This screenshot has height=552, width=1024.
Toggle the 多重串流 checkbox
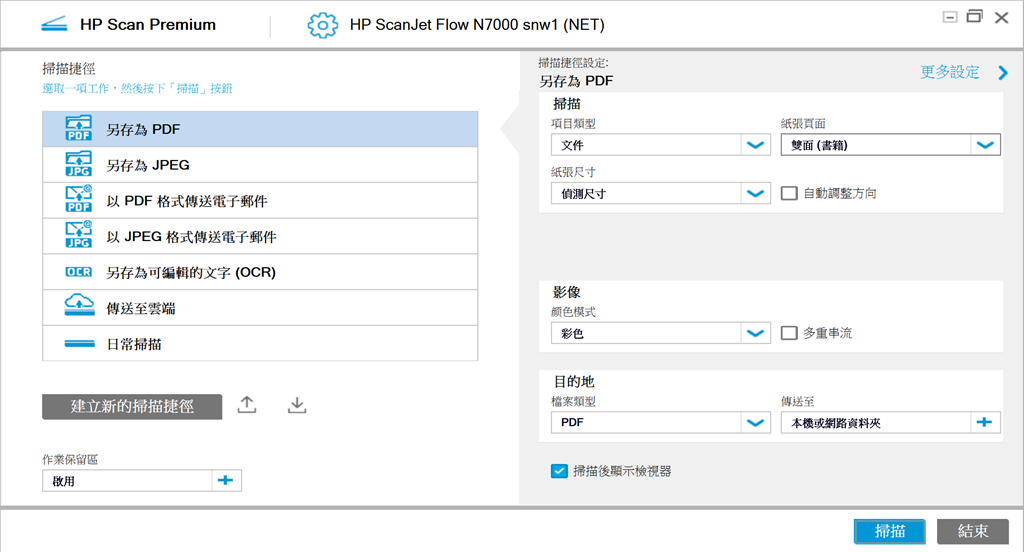click(x=789, y=333)
